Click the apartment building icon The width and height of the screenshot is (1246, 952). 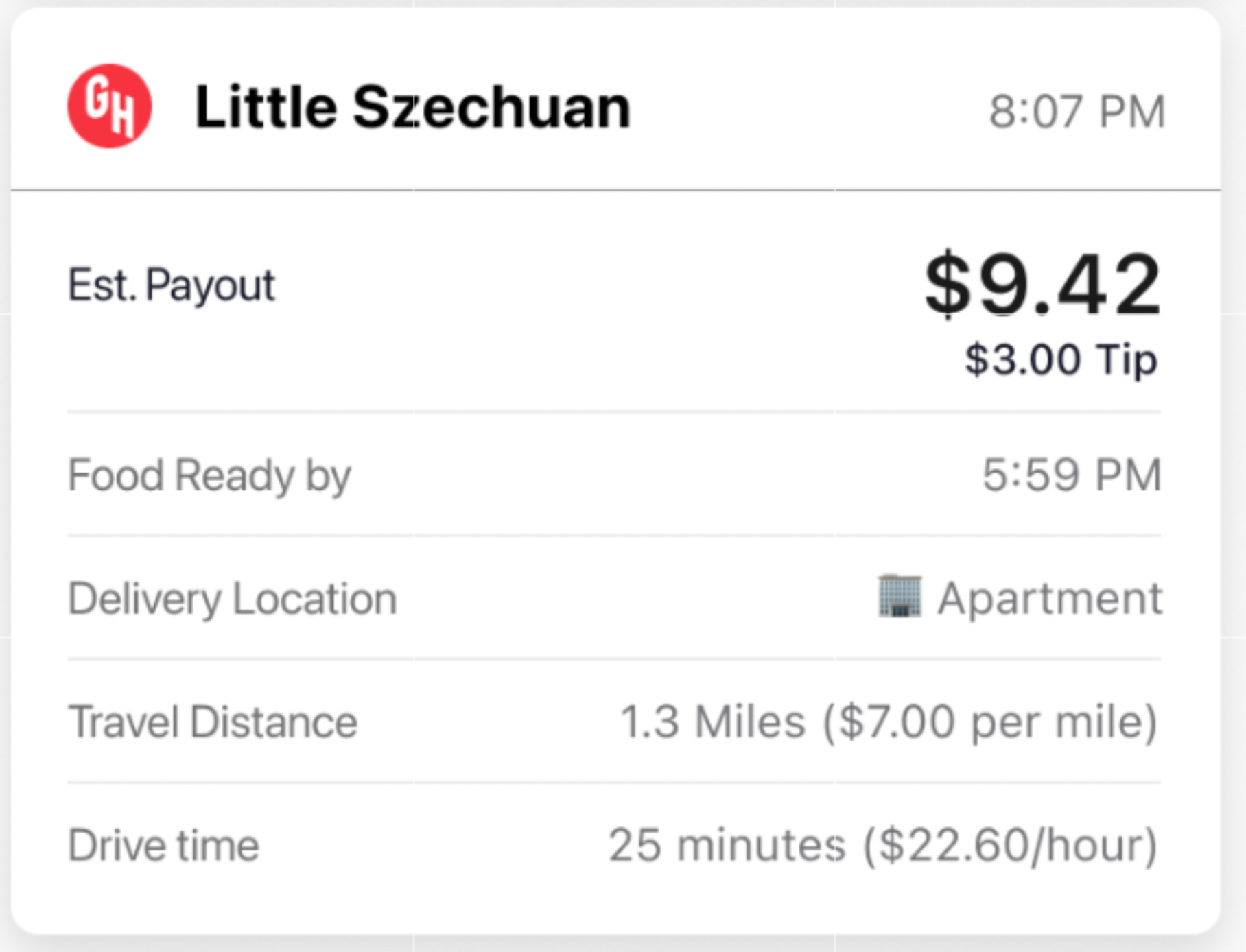[900, 596]
